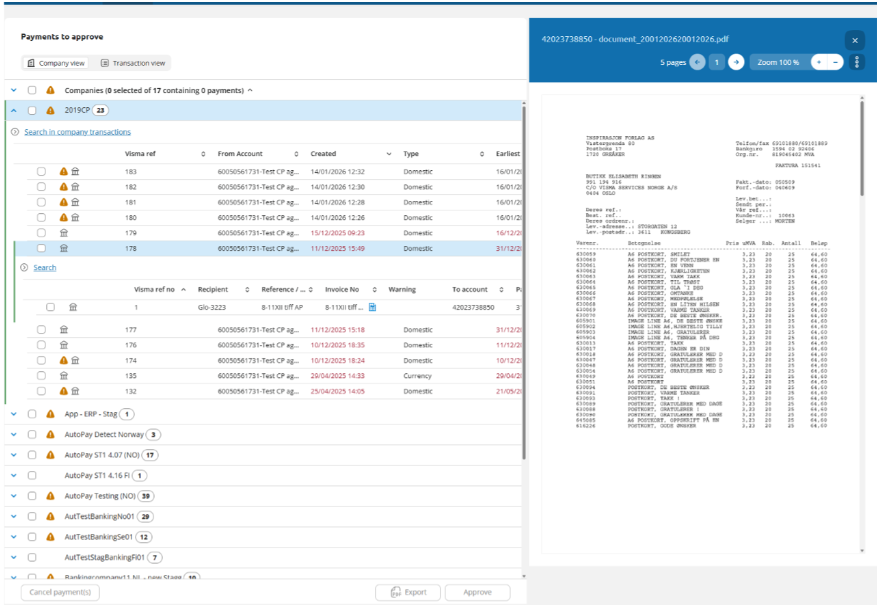
Task: Click bank icon on payment 177 row
Action: (64, 330)
